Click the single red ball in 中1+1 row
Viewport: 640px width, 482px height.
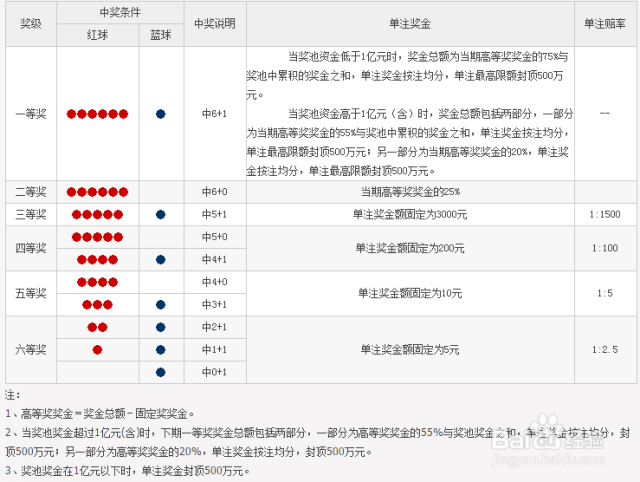(97, 349)
